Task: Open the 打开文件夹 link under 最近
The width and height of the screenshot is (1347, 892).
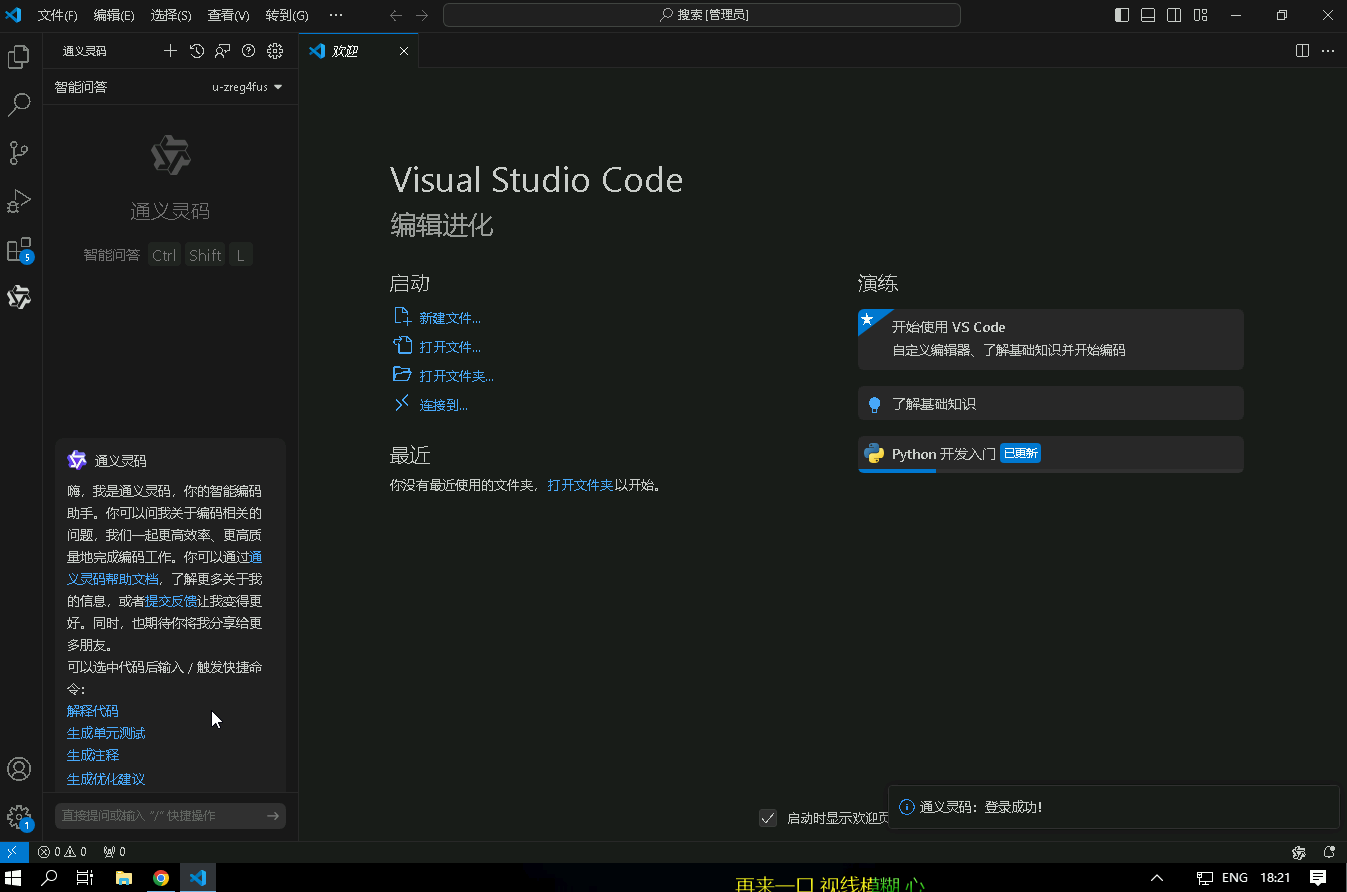Action: point(580,486)
